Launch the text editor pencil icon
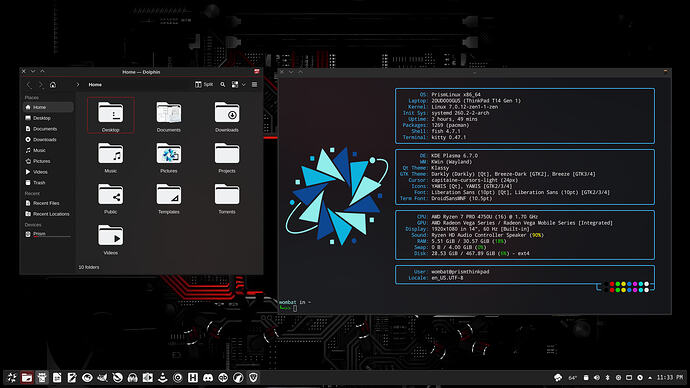Image resolution: width=690 pixels, height=388 pixels. click(72, 377)
